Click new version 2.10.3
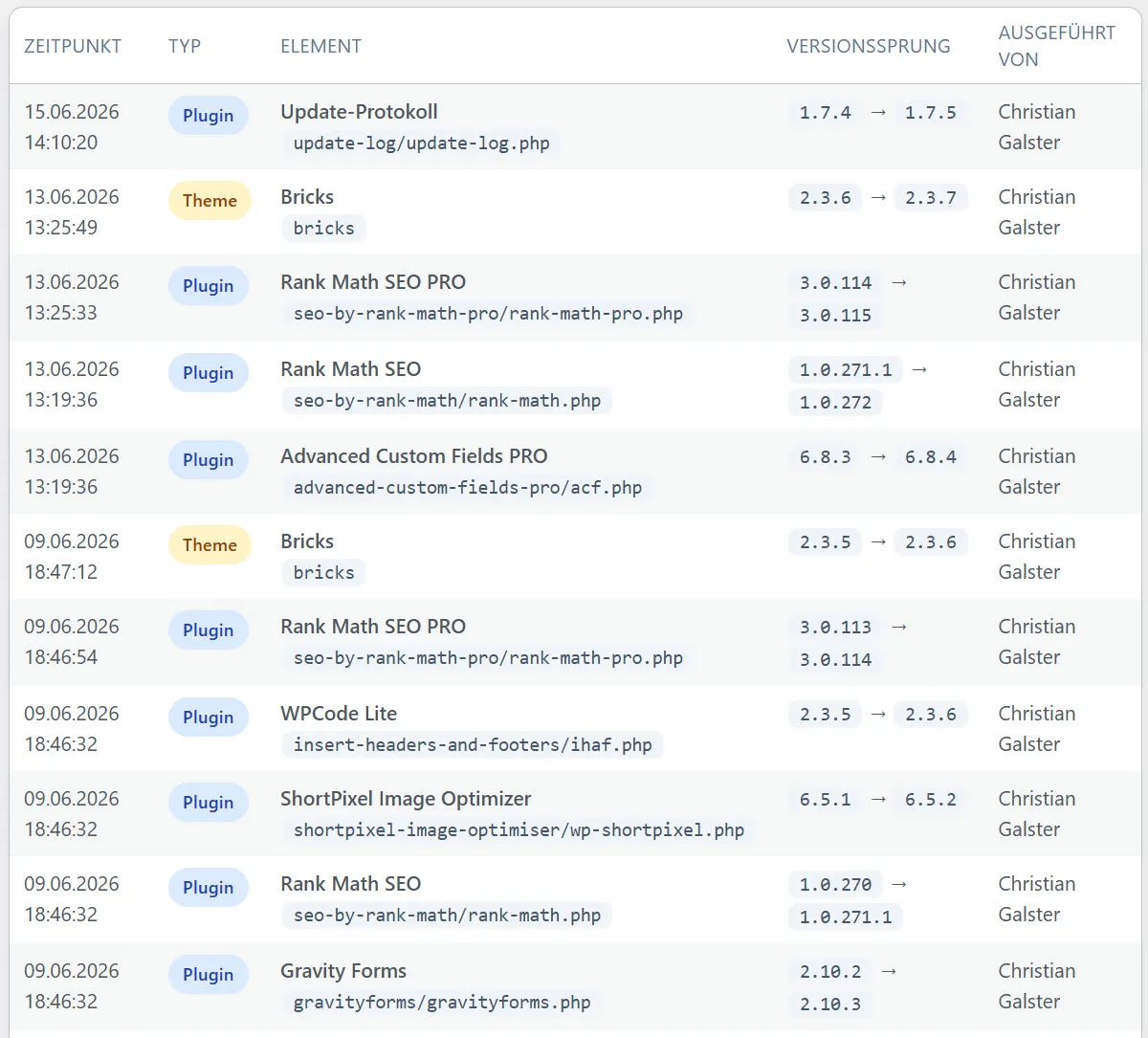The height and width of the screenshot is (1038, 1148). [x=830, y=1005]
